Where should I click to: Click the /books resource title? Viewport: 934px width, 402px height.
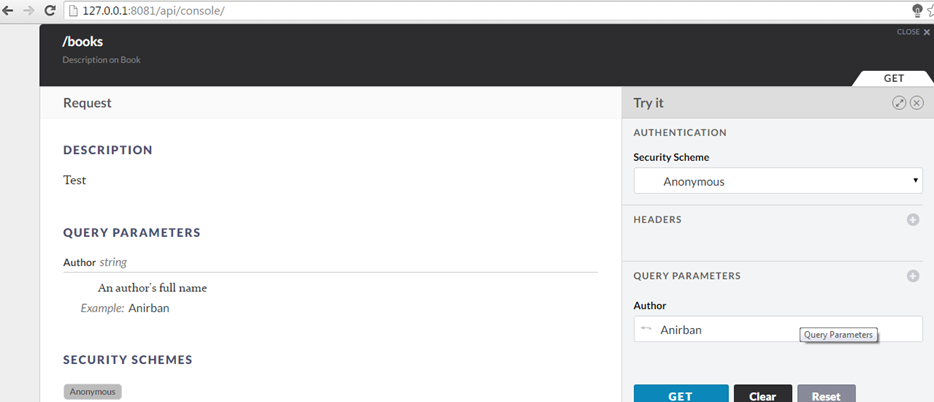[83, 42]
